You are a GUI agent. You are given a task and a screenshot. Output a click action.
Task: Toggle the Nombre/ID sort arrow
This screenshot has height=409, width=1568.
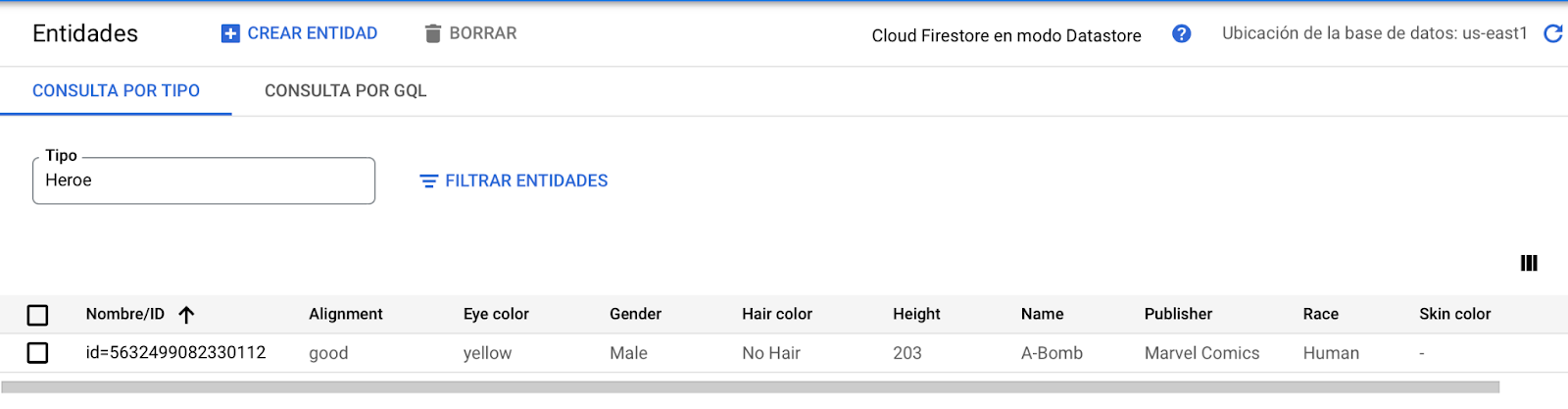[186, 315]
